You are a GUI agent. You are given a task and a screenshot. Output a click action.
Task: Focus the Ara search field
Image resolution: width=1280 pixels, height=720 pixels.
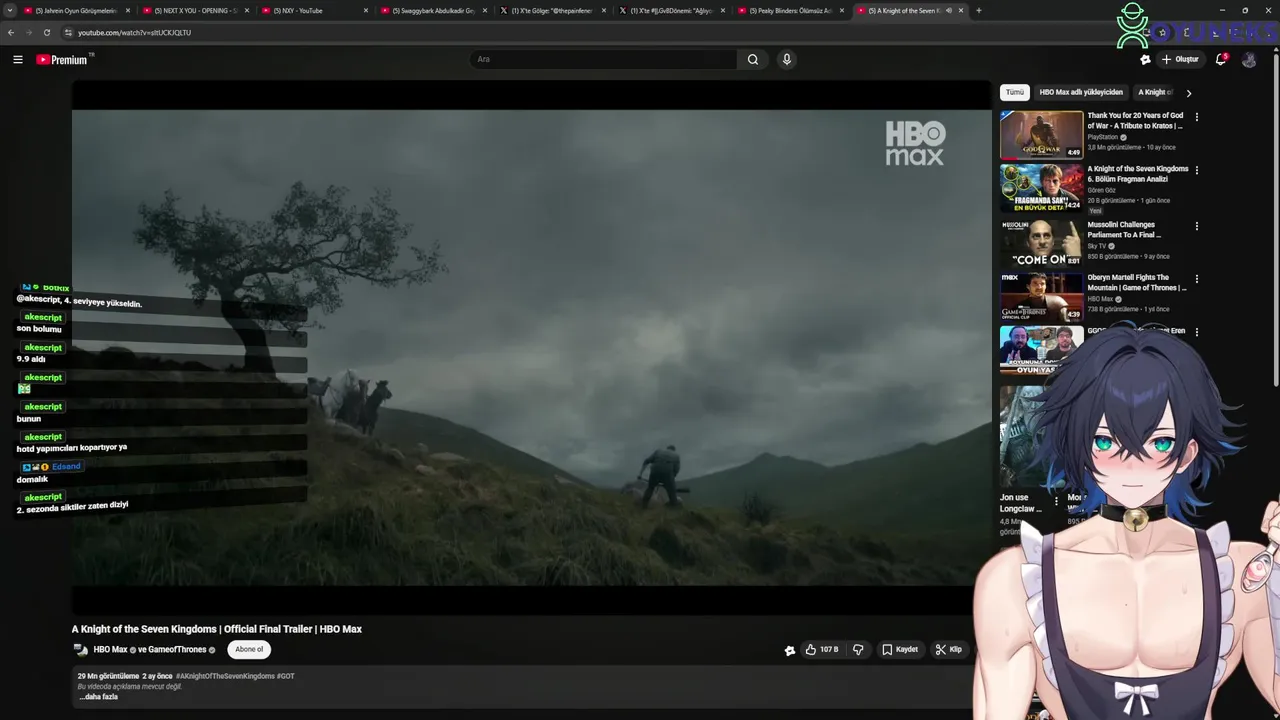(x=603, y=59)
